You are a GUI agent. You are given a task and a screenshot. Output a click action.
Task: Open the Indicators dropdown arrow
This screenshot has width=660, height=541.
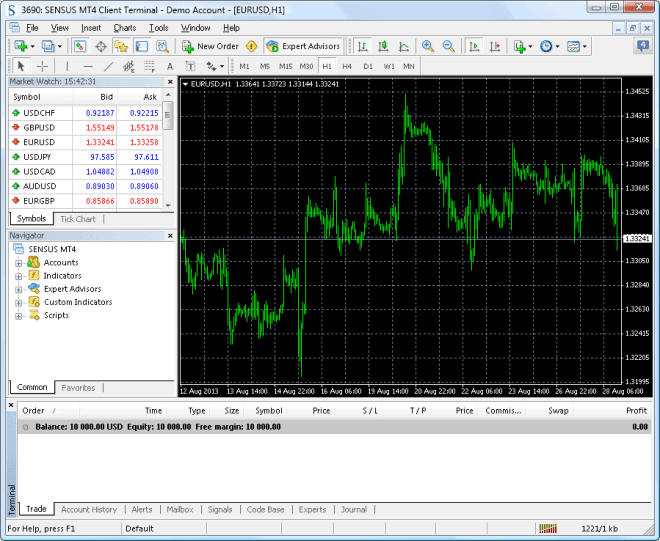point(530,46)
